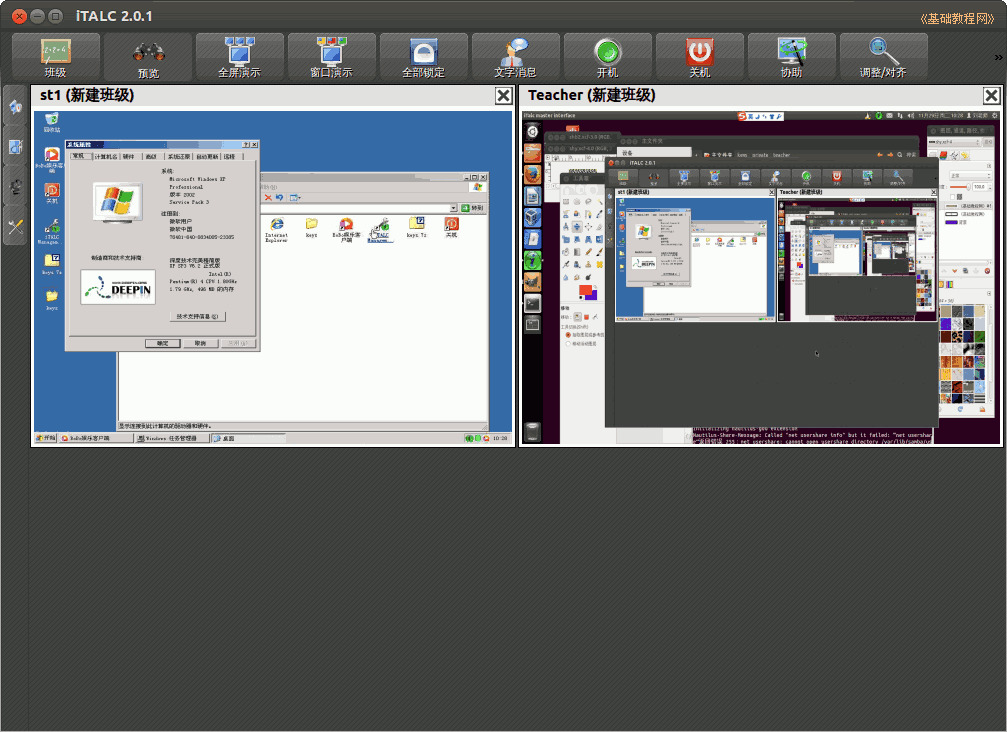Click the keys folder in st1 Explorer window

click(311, 227)
